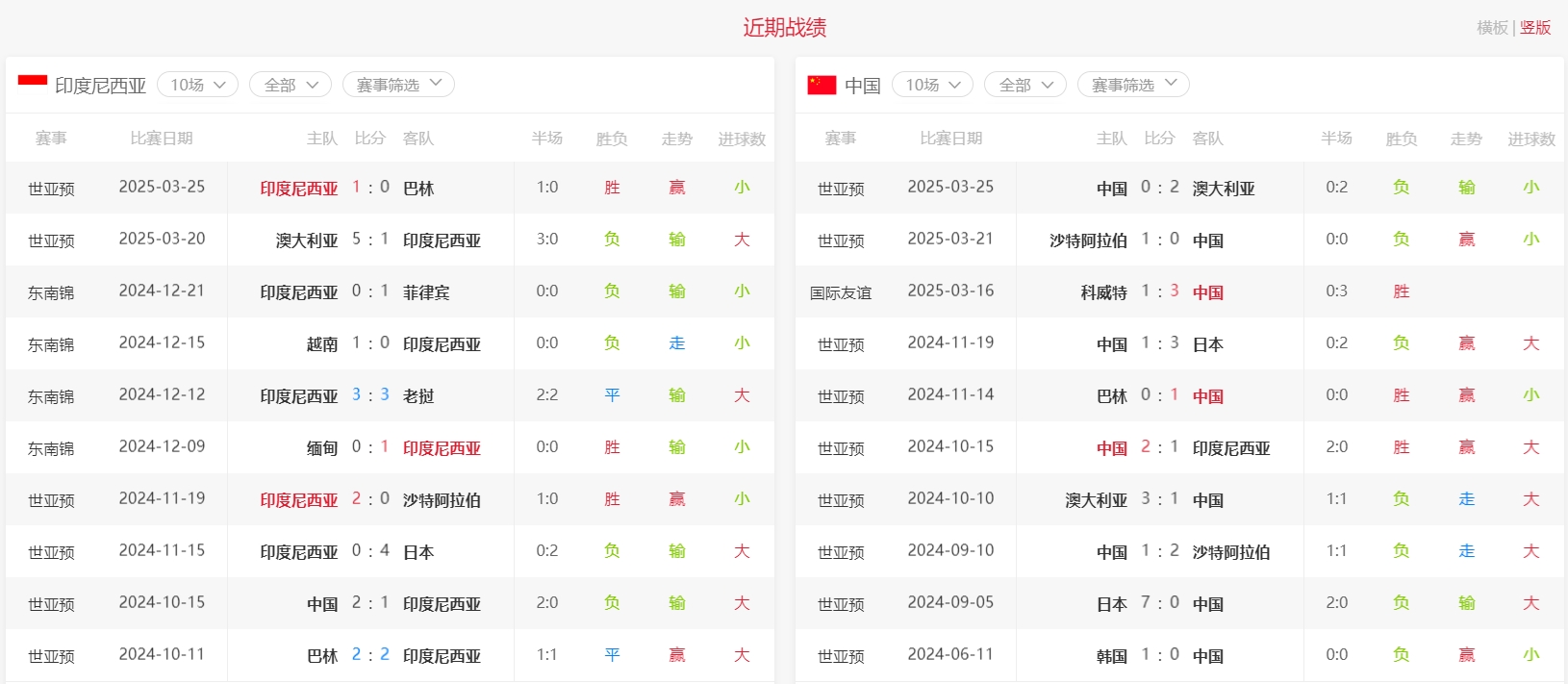1568x684 pixels.
Task: Open Indonesia vs 巴林 1:0 score
Action: click(370, 188)
